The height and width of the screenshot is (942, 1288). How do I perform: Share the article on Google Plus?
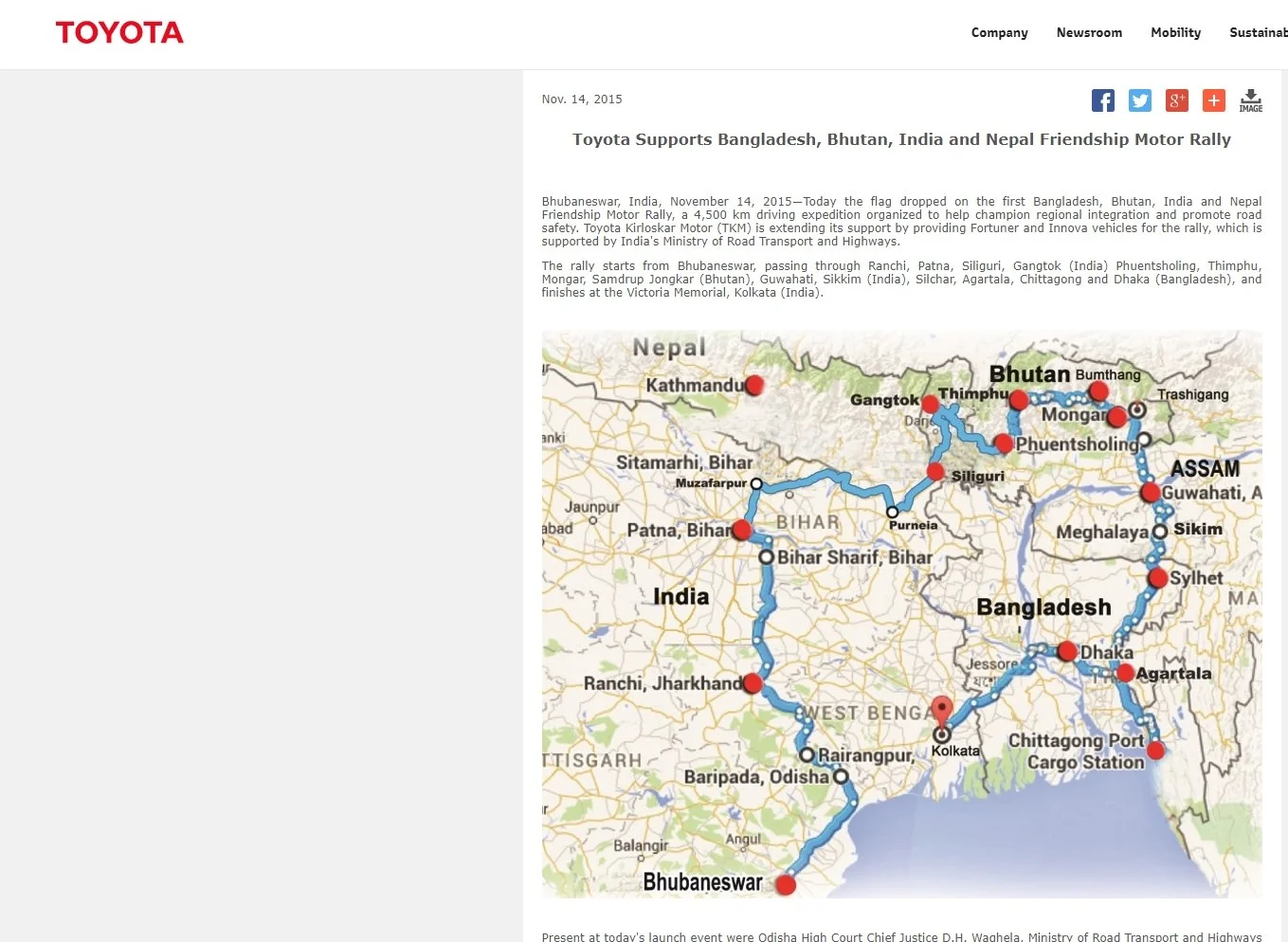pos(1177,100)
